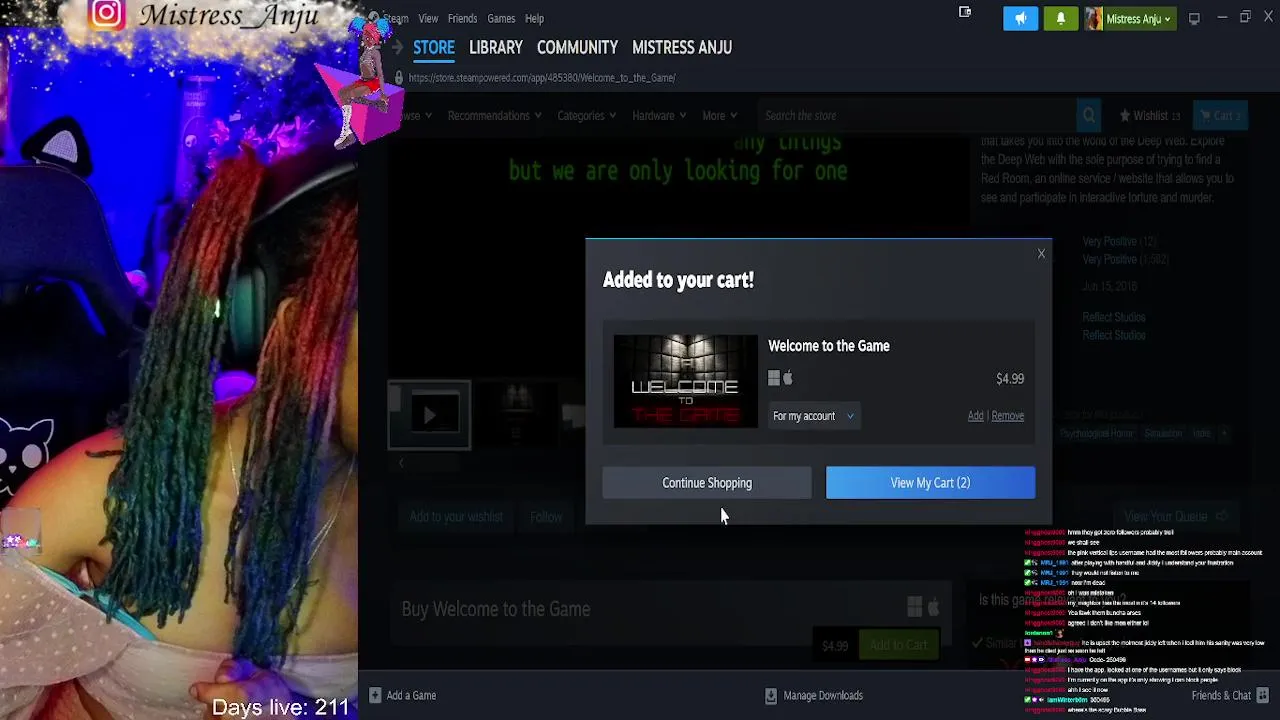
Task: Click the $4.99 price in cart dialog
Action: (x=1010, y=379)
